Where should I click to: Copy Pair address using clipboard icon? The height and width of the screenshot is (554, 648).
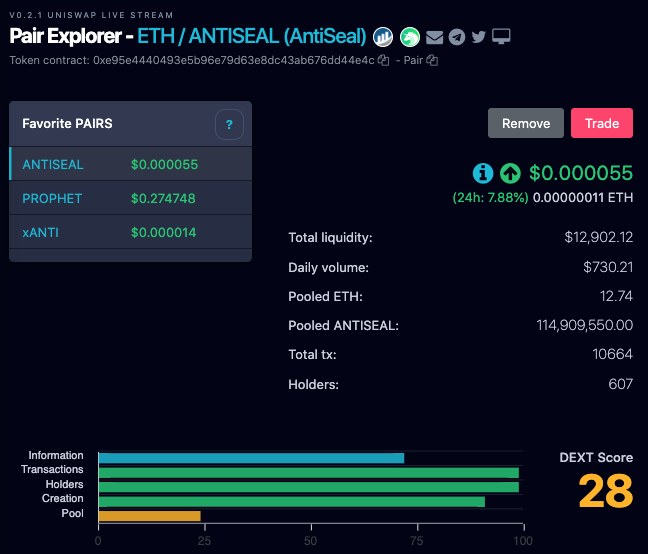[x=432, y=60]
